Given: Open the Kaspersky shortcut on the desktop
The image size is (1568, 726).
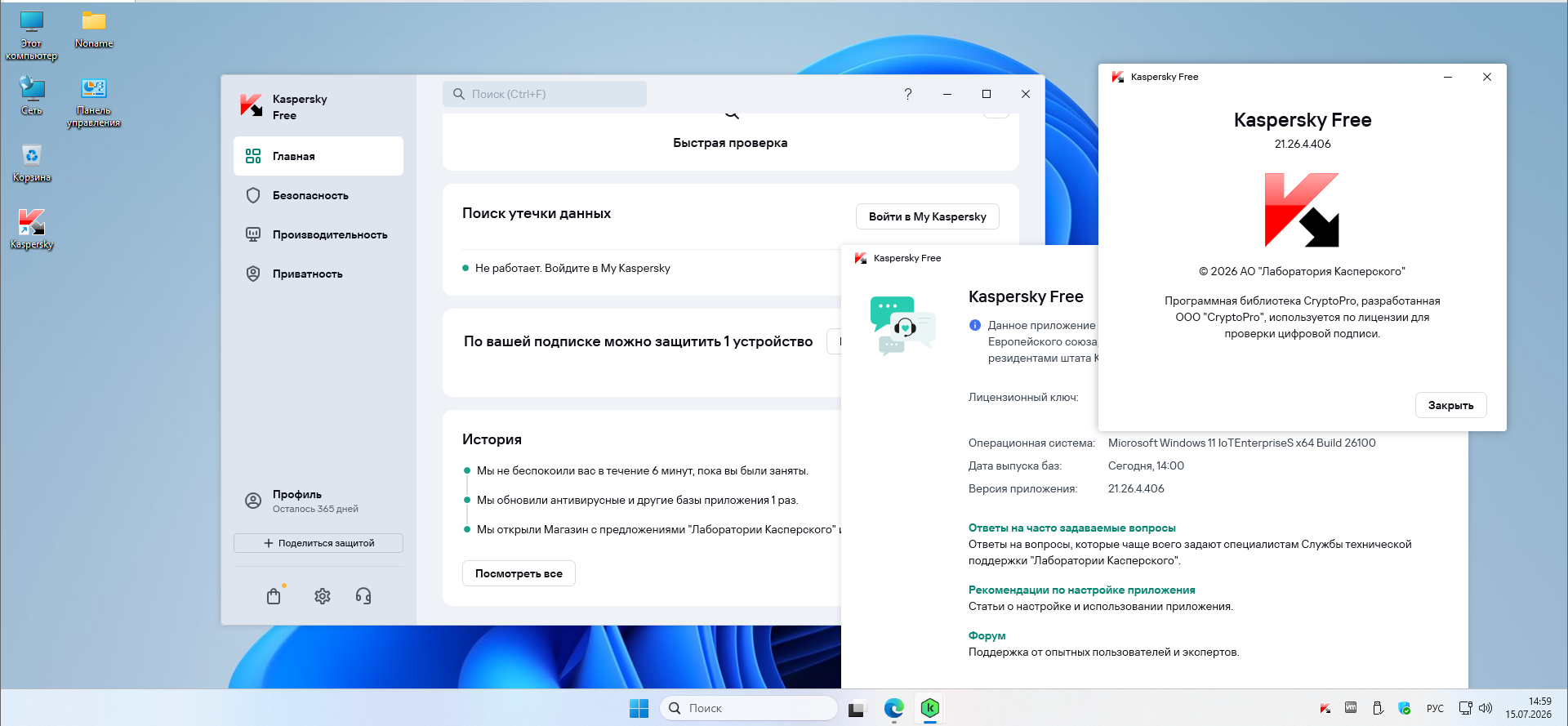Looking at the screenshot, I should point(32,229).
